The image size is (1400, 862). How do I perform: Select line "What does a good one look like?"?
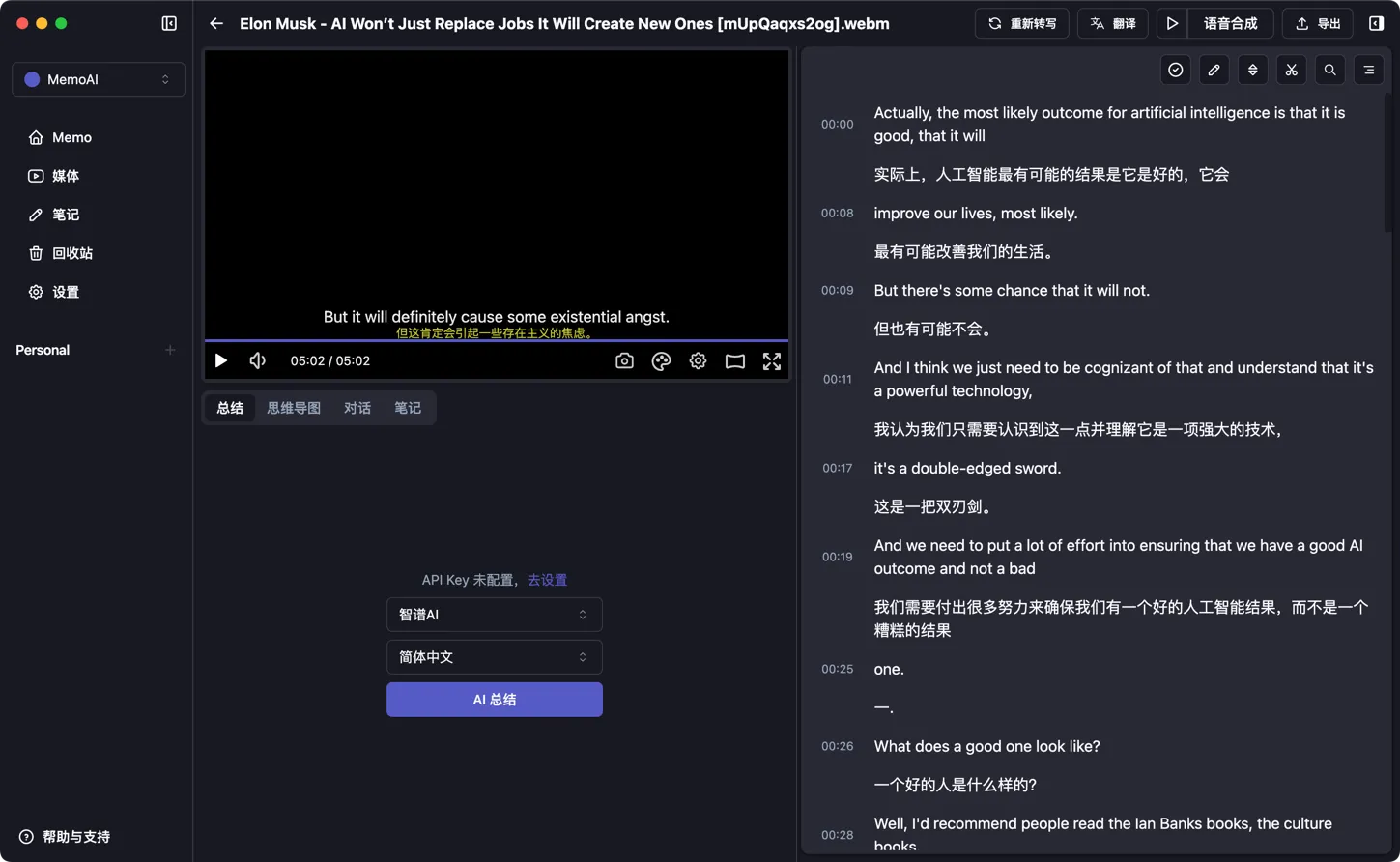click(986, 747)
